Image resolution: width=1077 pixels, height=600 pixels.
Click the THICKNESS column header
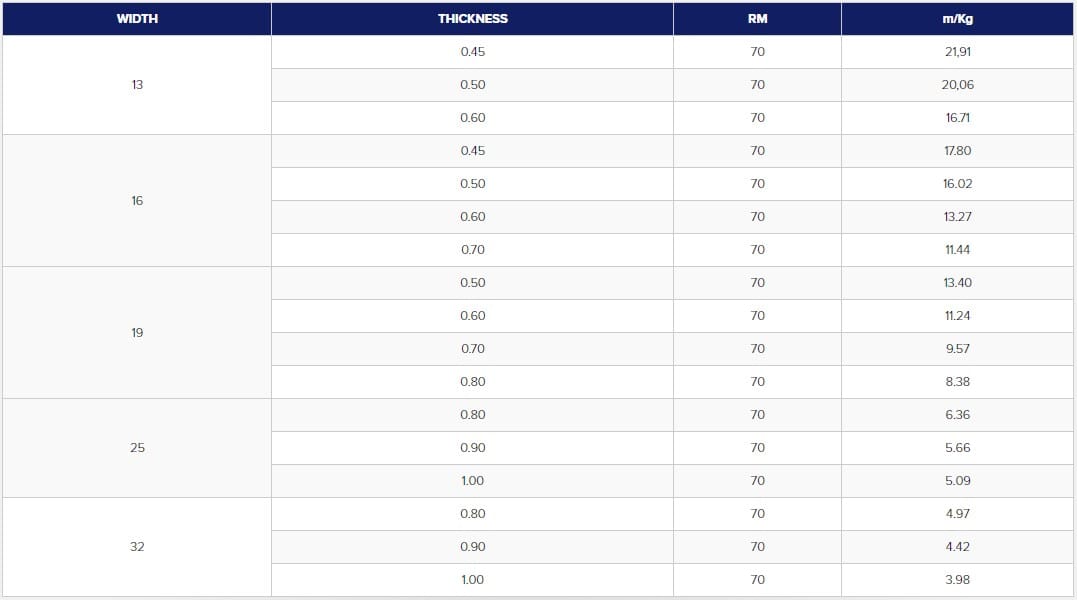[472, 19]
